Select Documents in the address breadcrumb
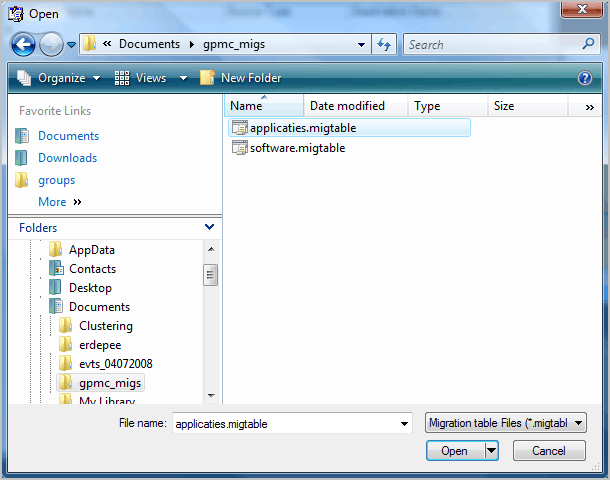The image size is (610, 480). tap(149, 44)
